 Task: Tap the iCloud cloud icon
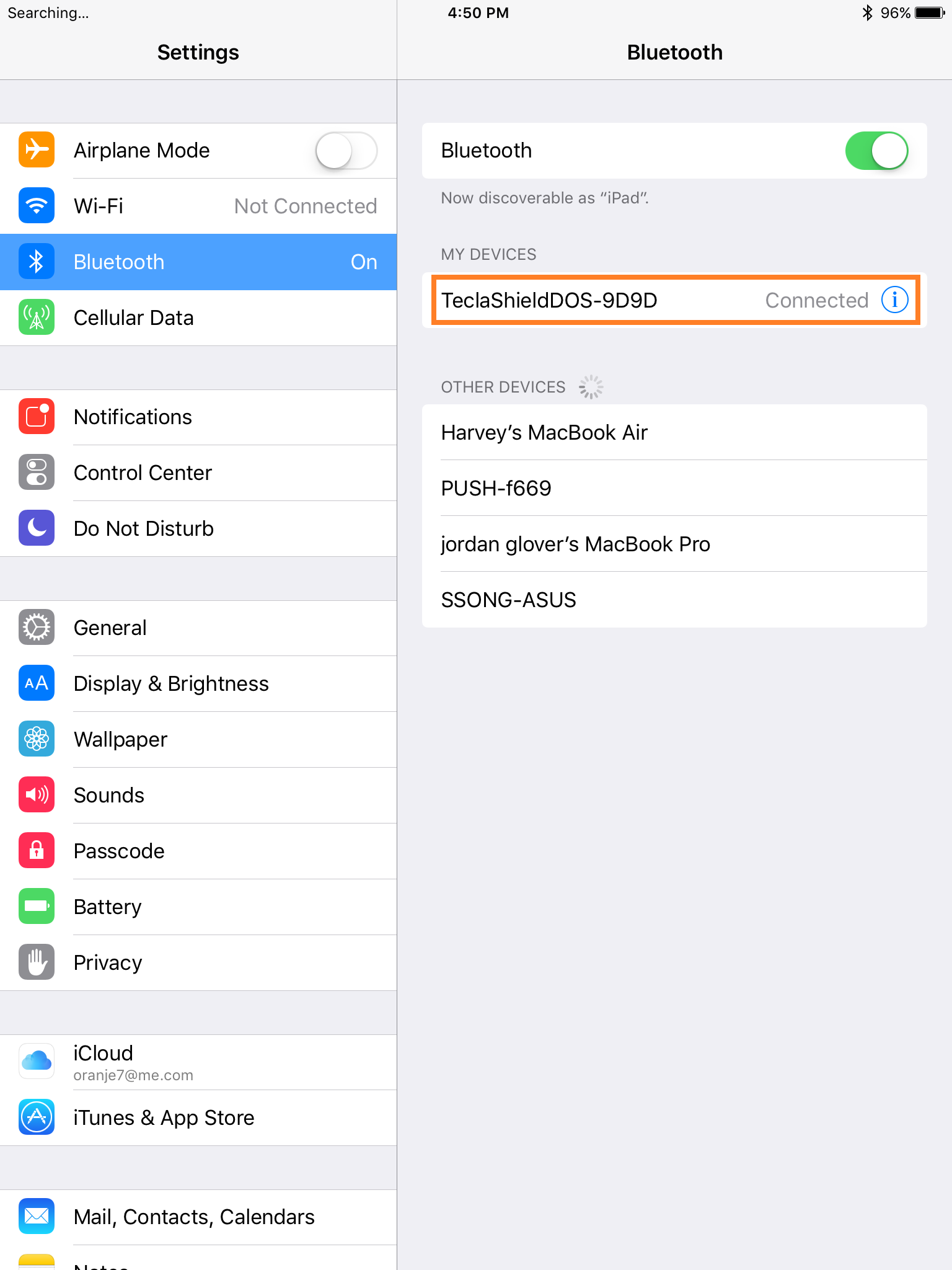click(37, 1062)
